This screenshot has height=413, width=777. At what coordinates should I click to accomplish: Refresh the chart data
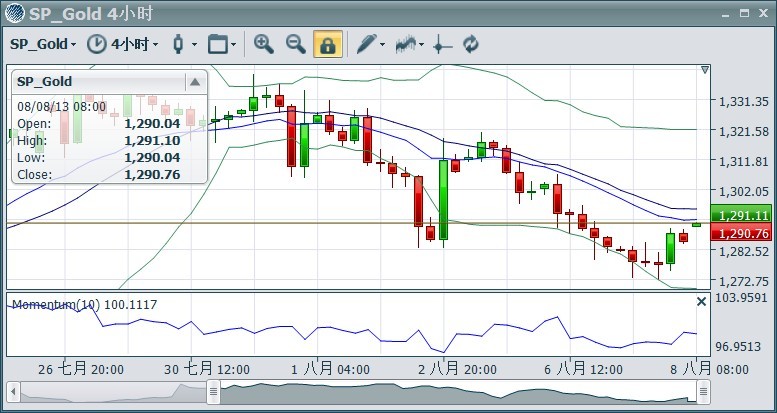(471, 44)
